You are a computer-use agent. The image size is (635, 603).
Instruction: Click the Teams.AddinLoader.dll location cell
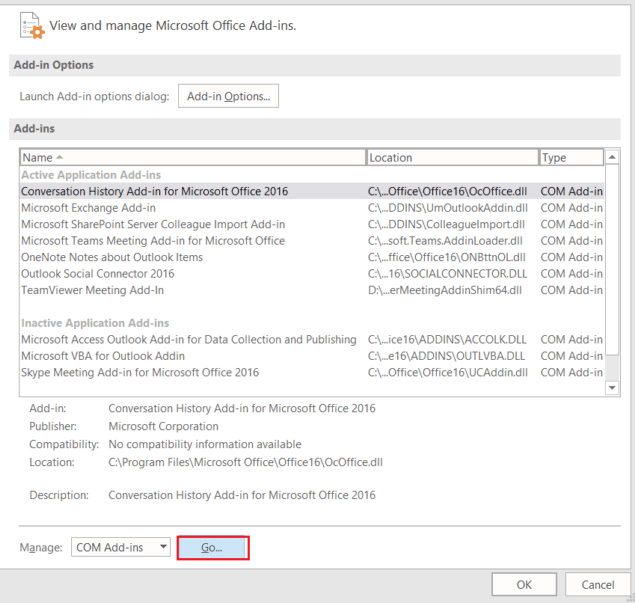(445, 241)
